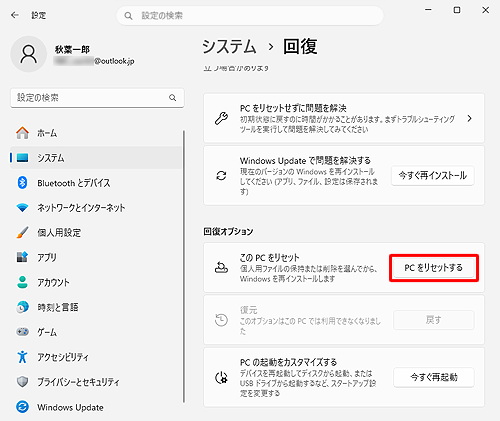Open 個人用設定 label

tap(59, 232)
